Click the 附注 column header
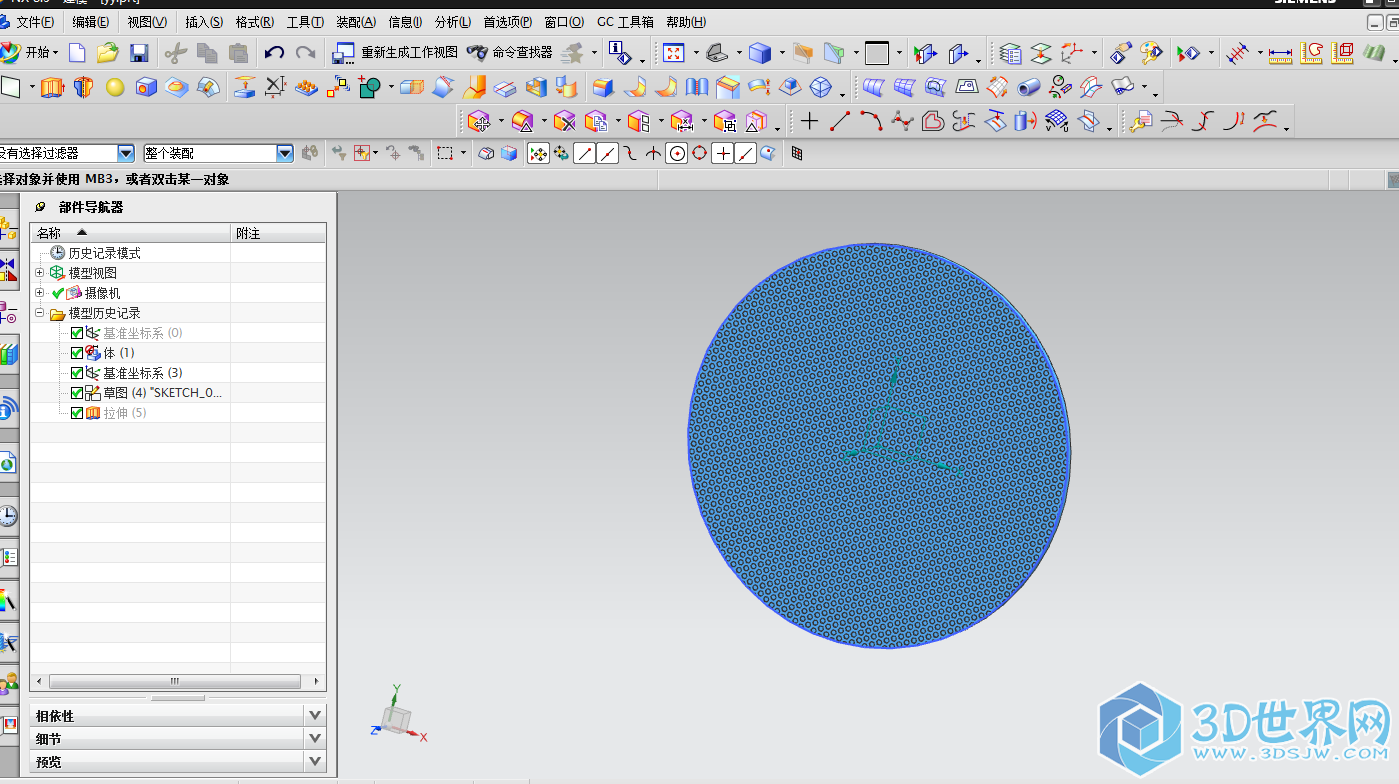Viewport: 1399px width, 784px height. 278,233
